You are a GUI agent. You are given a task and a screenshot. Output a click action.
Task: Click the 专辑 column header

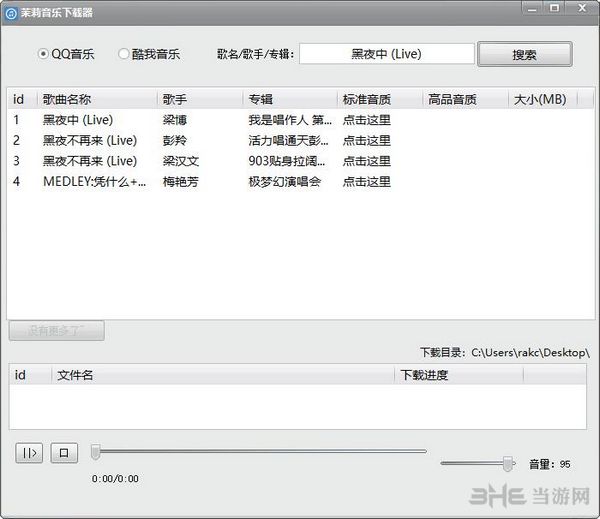[x=290, y=100]
